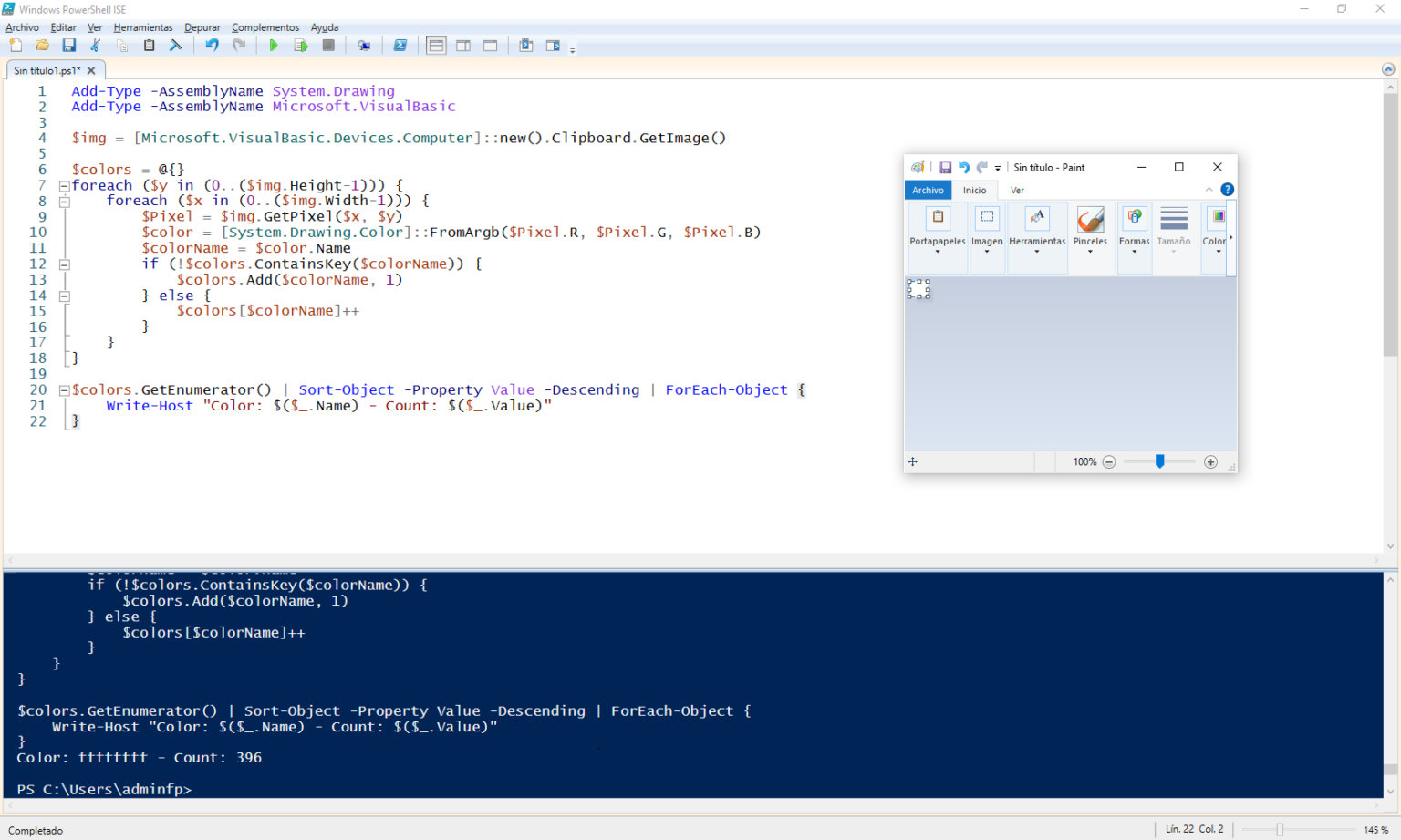Image resolution: width=1401 pixels, height=840 pixels.
Task: Collapse the foreach loop fold marker on line 7
Action: [x=64, y=185]
